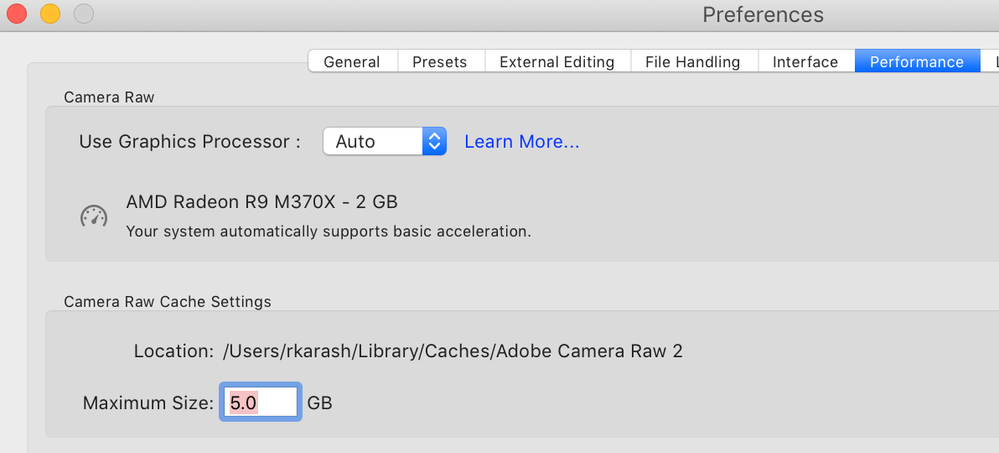Open the cut-off tab right of Performance
This screenshot has width=999, height=453.
point(991,62)
